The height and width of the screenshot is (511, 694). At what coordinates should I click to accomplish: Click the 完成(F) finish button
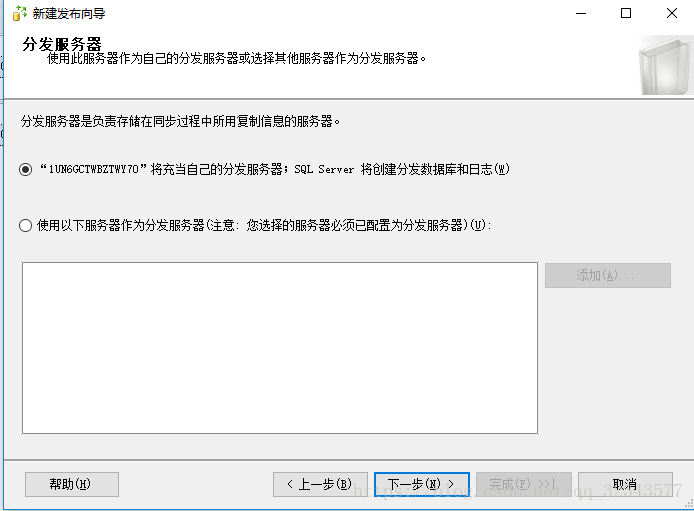pos(524,484)
